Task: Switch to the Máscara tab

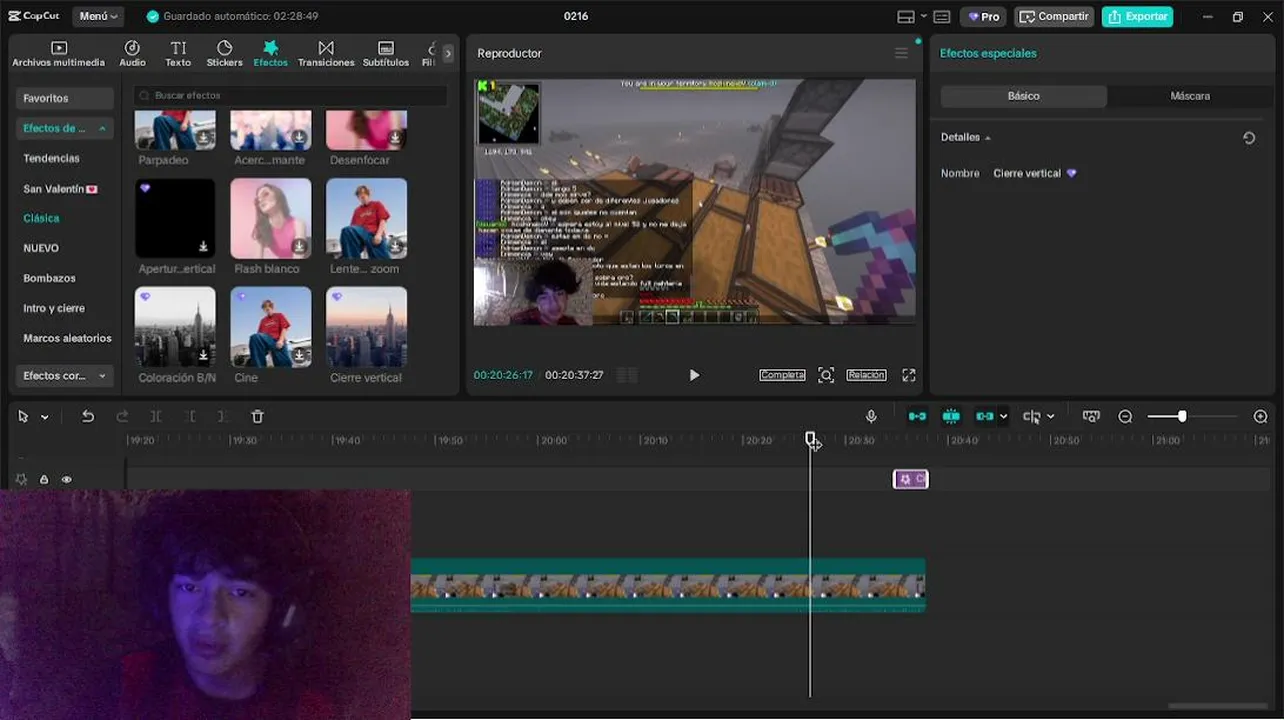Action: tap(1190, 96)
